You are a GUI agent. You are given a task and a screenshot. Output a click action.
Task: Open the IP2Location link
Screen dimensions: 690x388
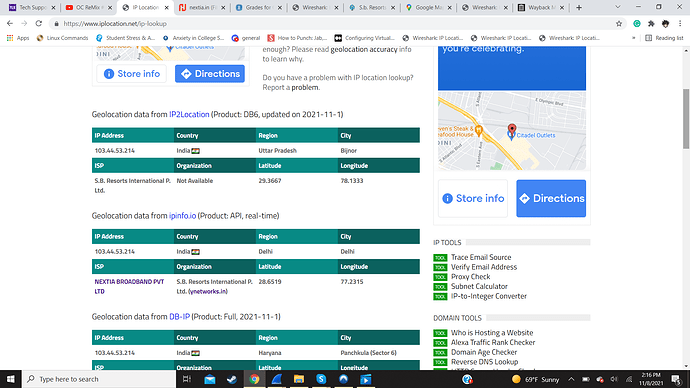(x=189, y=114)
